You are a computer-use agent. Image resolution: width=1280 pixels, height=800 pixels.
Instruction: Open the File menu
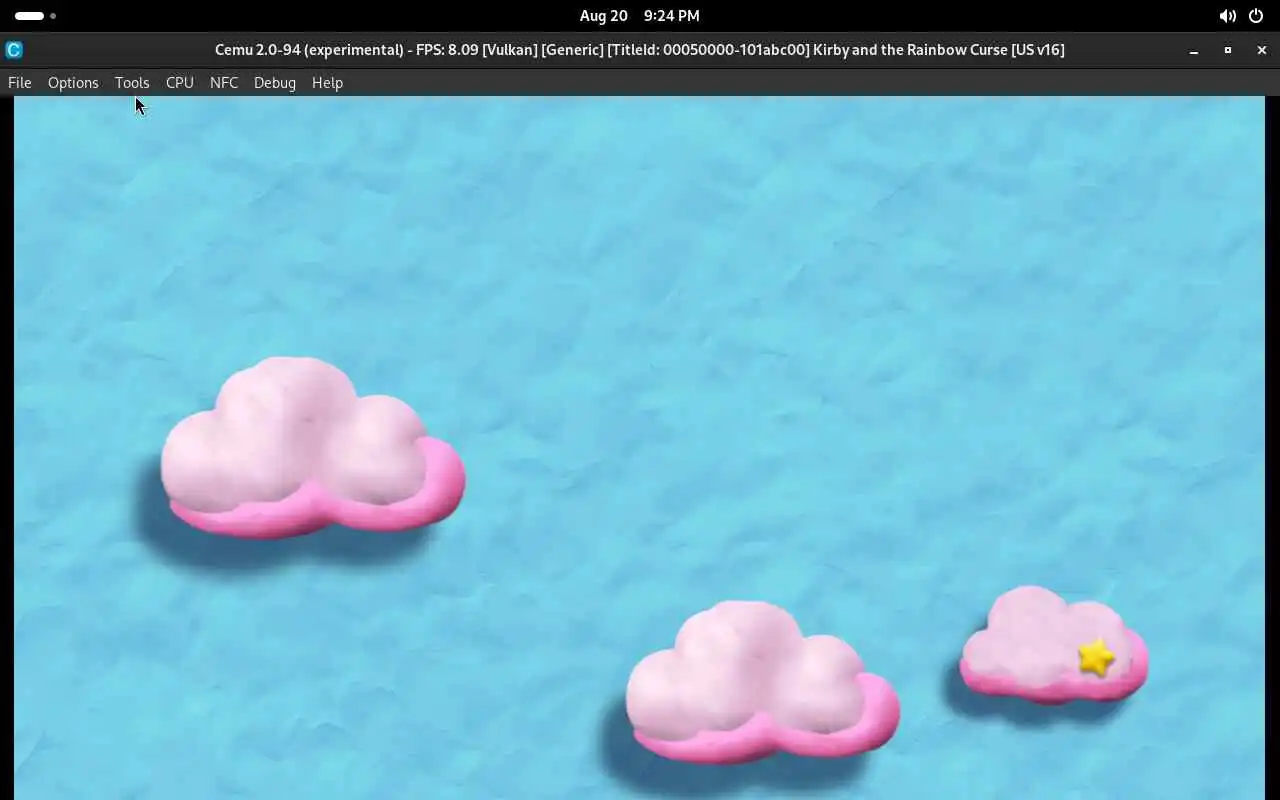20,83
